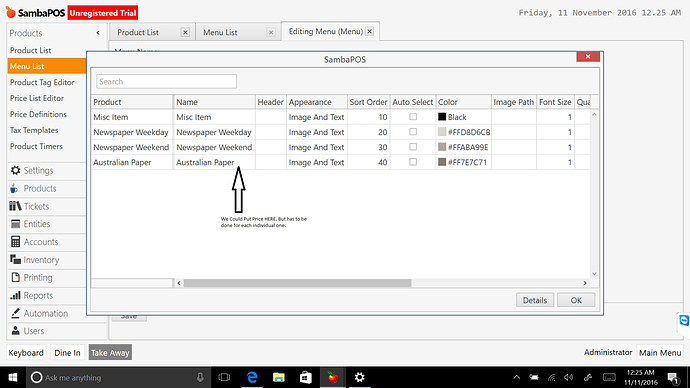
Task: Select Menu List in the sidebar
Action: tap(47, 66)
